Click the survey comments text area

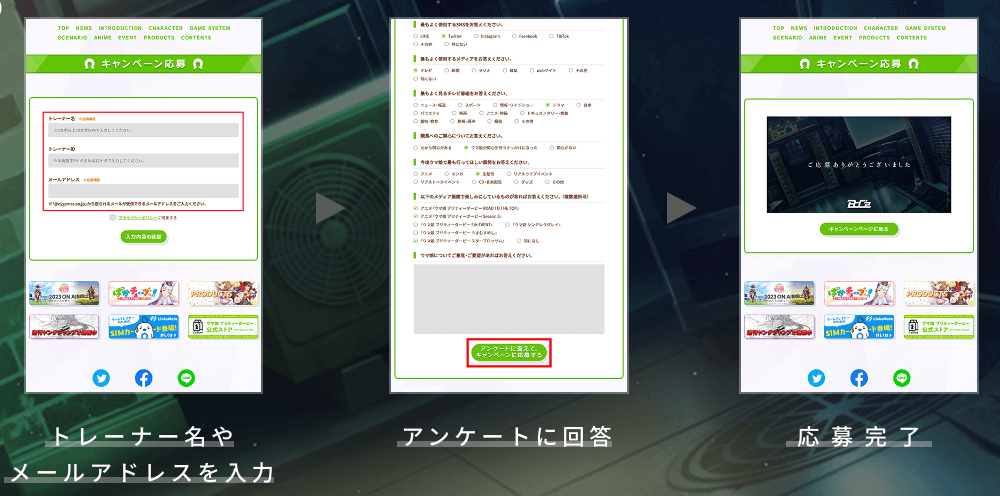click(509, 299)
